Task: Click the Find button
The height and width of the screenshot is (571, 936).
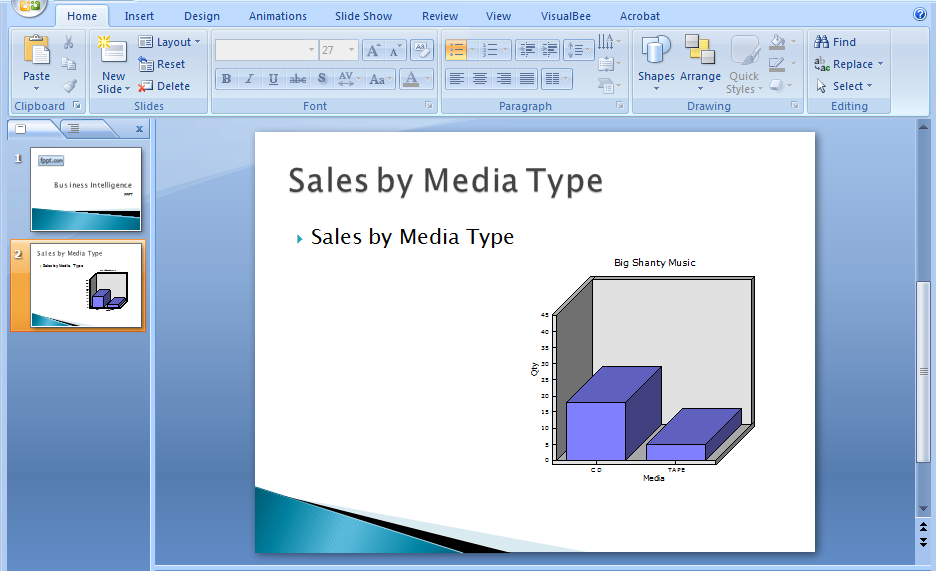Action: (835, 42)
